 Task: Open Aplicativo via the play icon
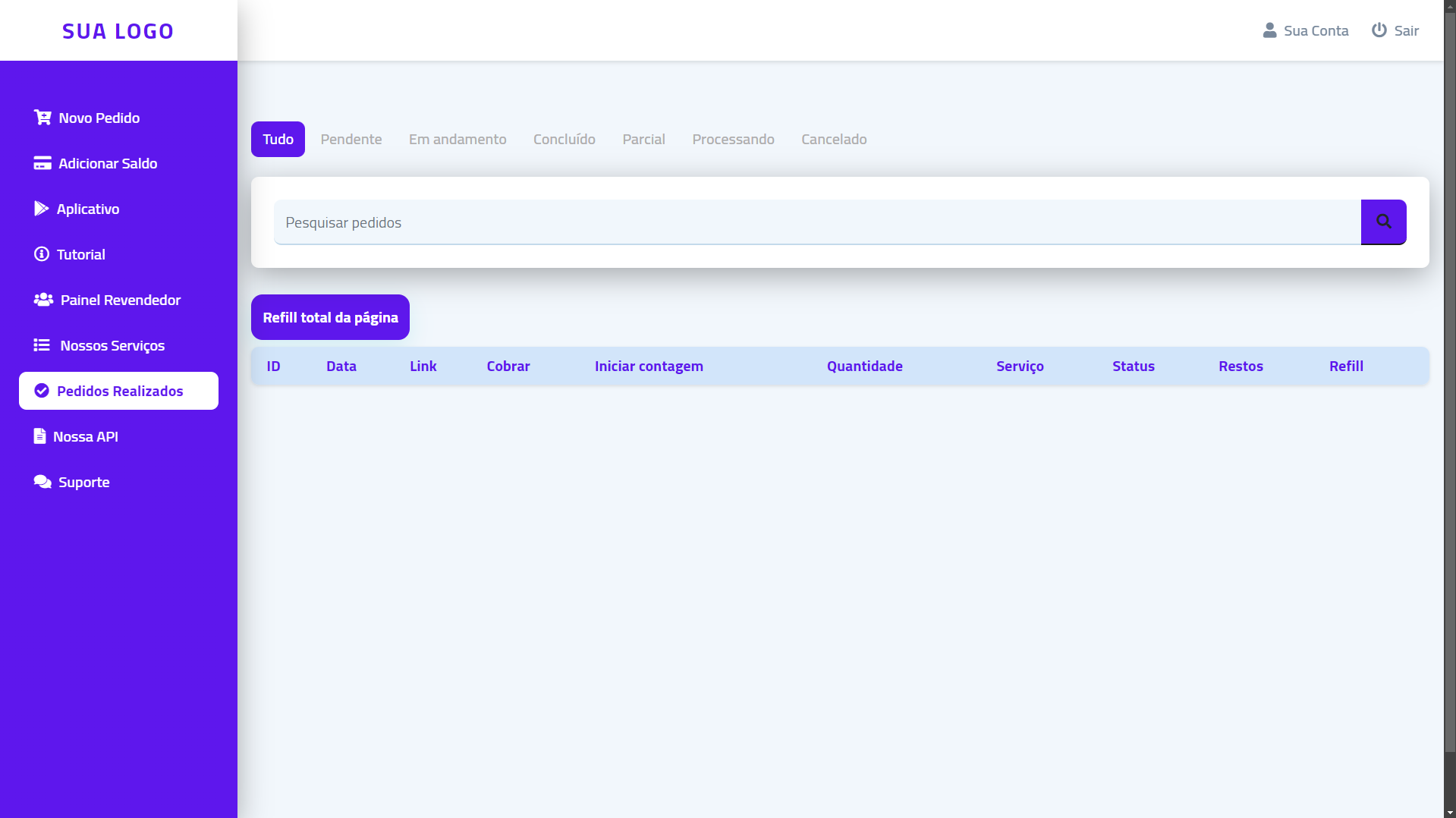pos(42,208)
